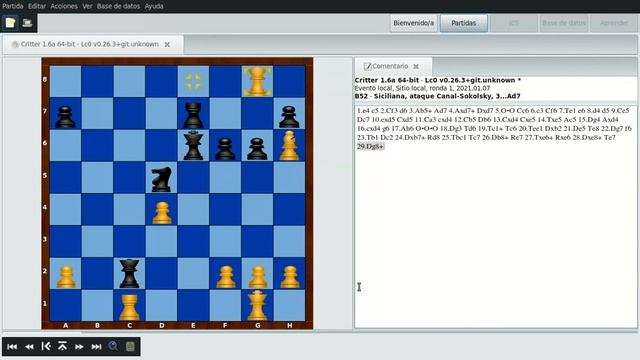Click the new game toolbar icon
This screenshot has width=640, height=360.
10,23
